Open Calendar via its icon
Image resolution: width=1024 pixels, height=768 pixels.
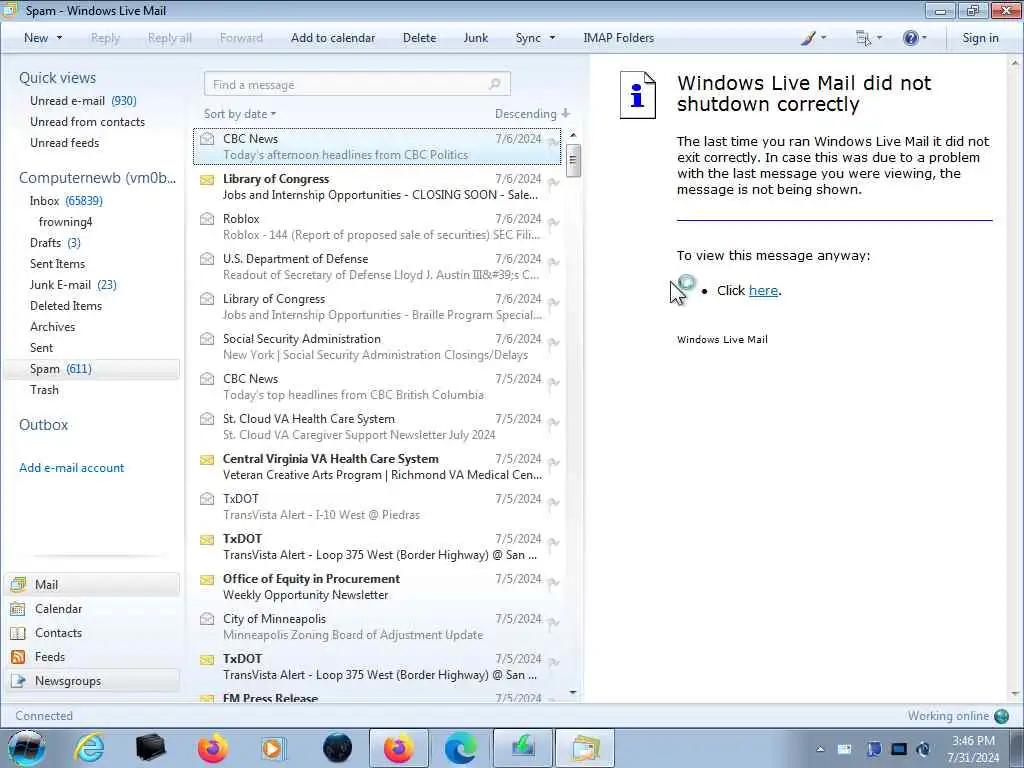click(18, 609)
